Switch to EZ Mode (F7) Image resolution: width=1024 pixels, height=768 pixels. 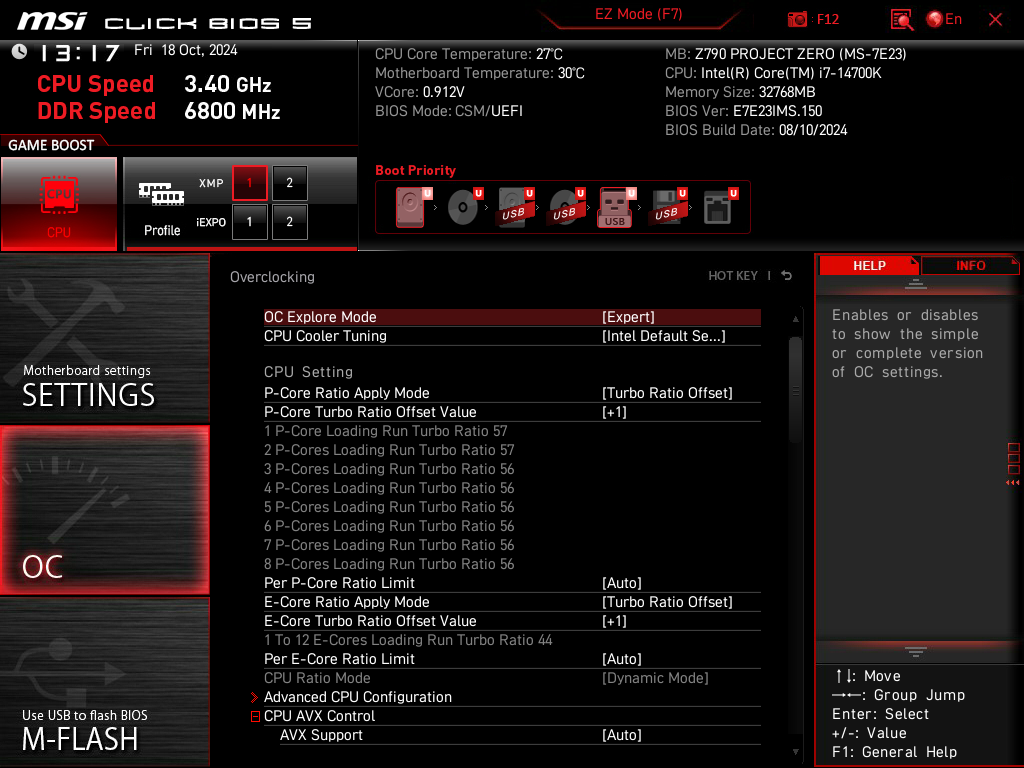pyautogui.click(x=638, y=14)
